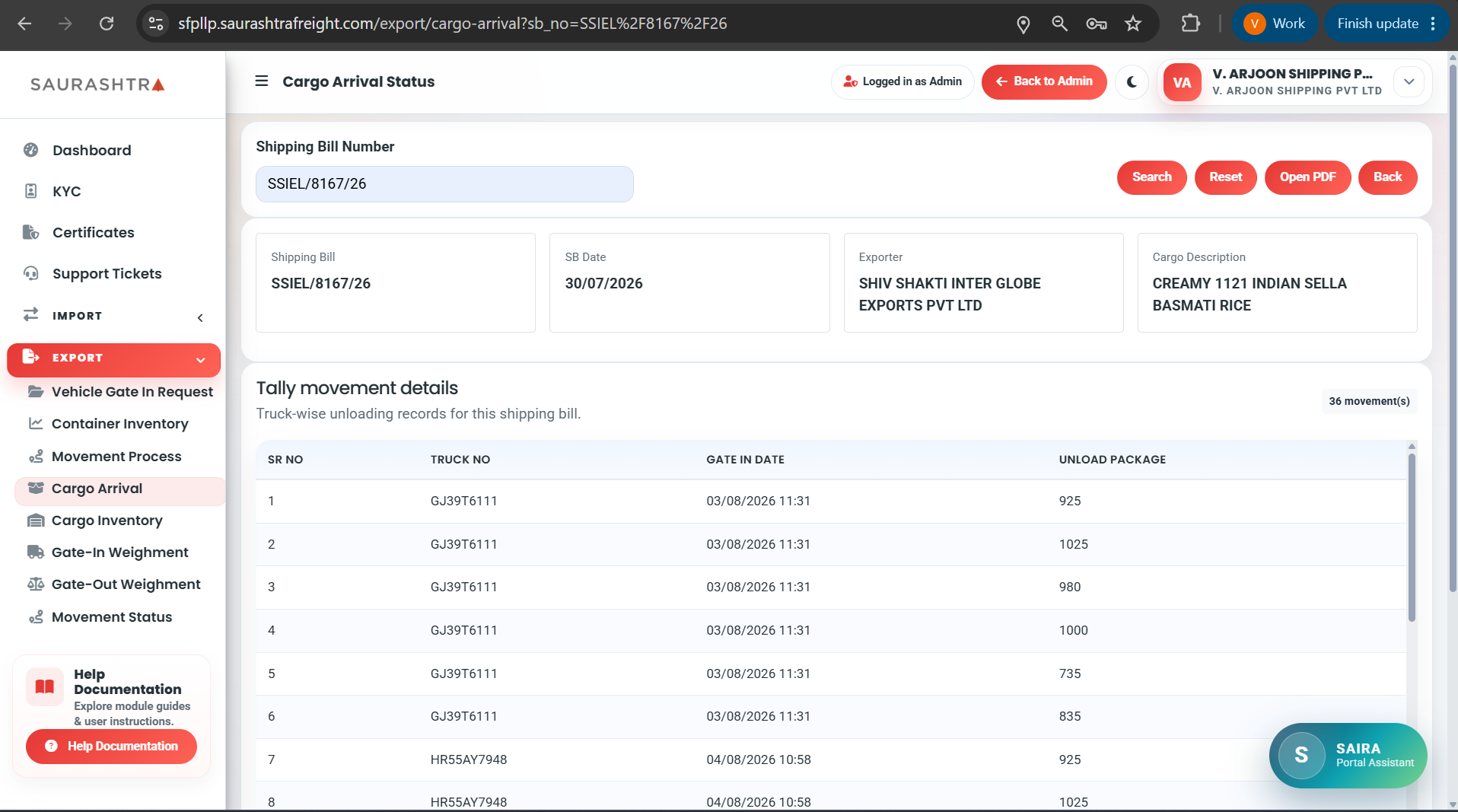
Task: Click the IMPORT arrows icon
Action: [30, 314]
